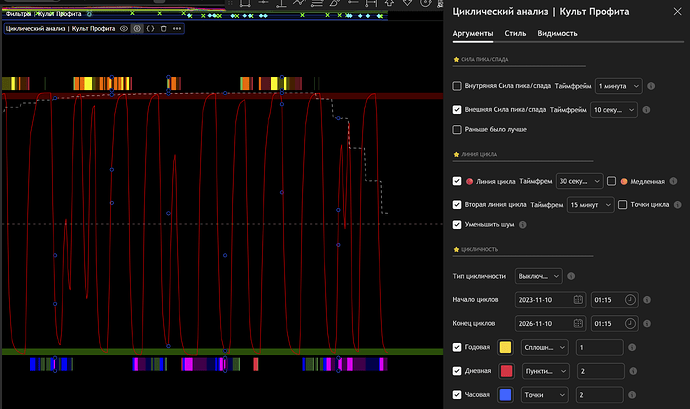Toggle indicator visibility eye icon on chart
The image size is (690, 409).
coord(125,29)
